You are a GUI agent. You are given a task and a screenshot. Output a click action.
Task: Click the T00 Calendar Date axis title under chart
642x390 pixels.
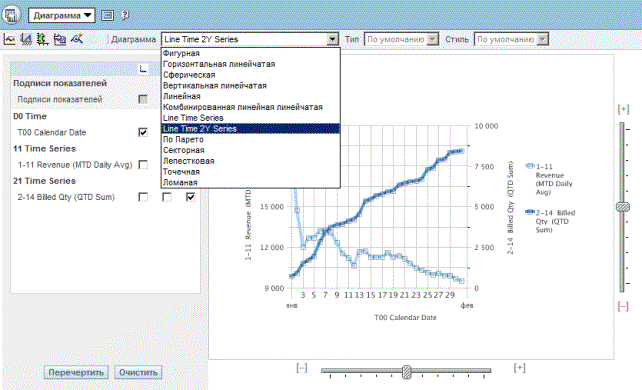405,317
